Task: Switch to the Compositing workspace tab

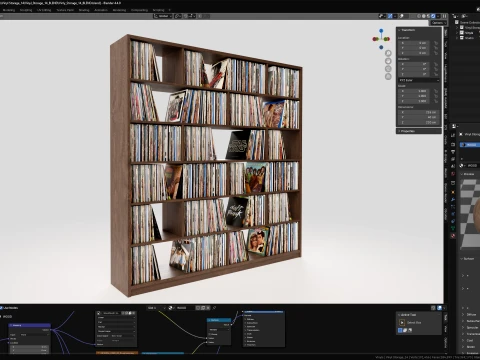Action: [139, 10]
